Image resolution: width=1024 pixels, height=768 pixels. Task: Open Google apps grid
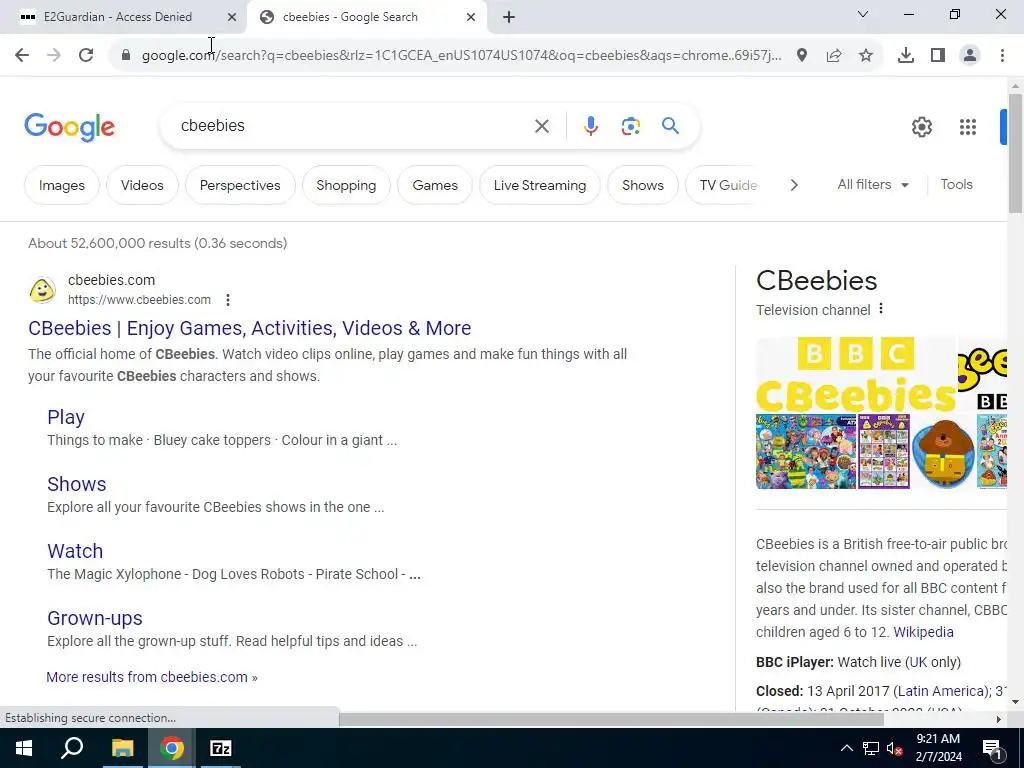point(968,127)
